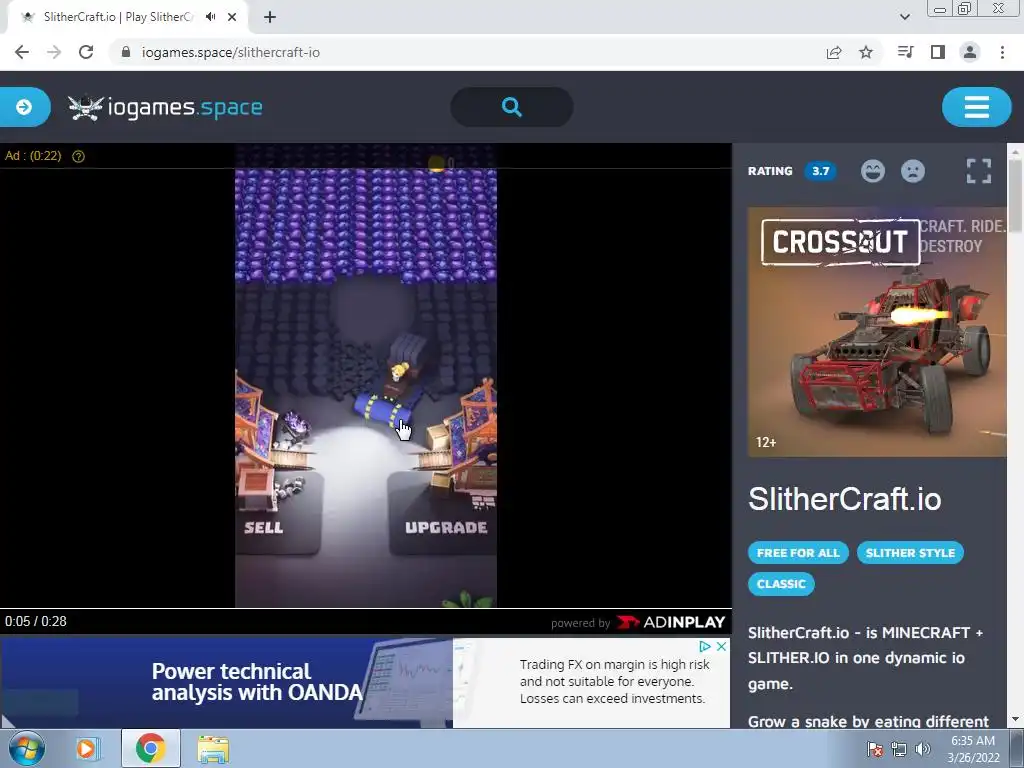
Task: Open the taskbar clock and date
Action: [x=973, y=749]
